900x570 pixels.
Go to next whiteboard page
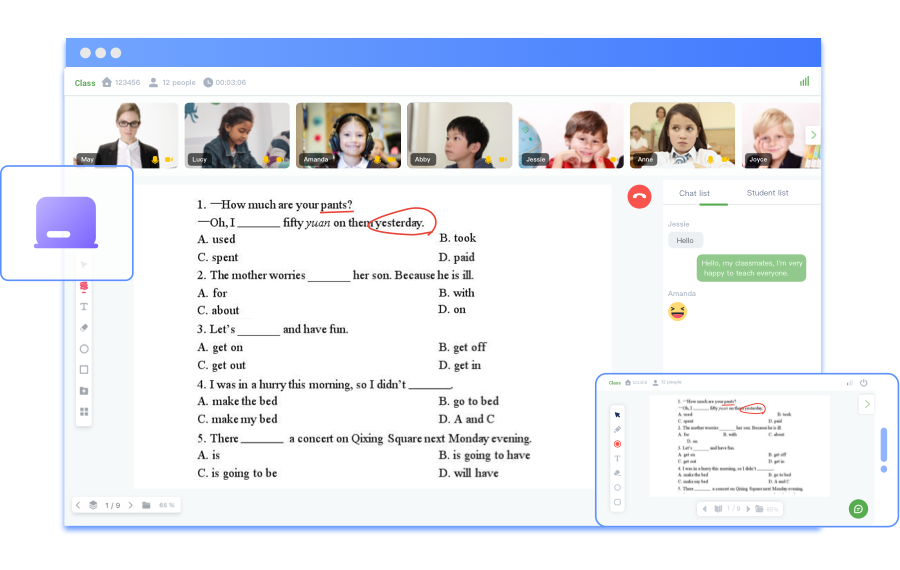pyautogui.click(x=129, y=505)
